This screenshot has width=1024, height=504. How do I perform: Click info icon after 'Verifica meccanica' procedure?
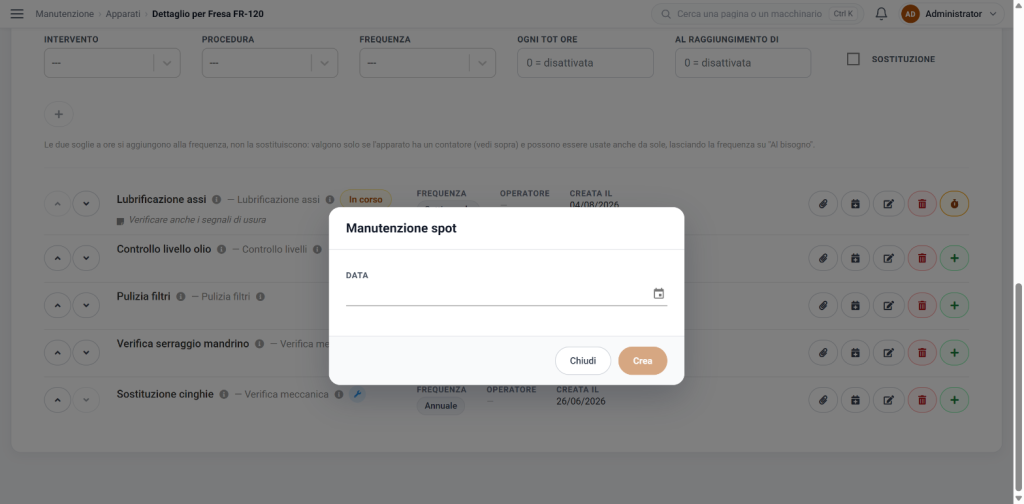tap(339, 394)
